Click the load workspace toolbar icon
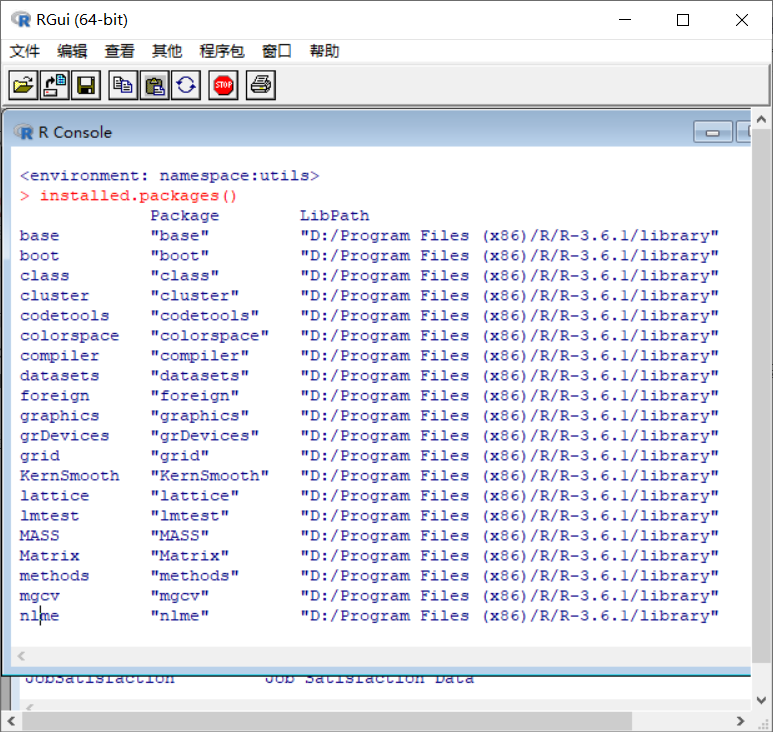Screen dimensions: 773x732 [55, 85]
